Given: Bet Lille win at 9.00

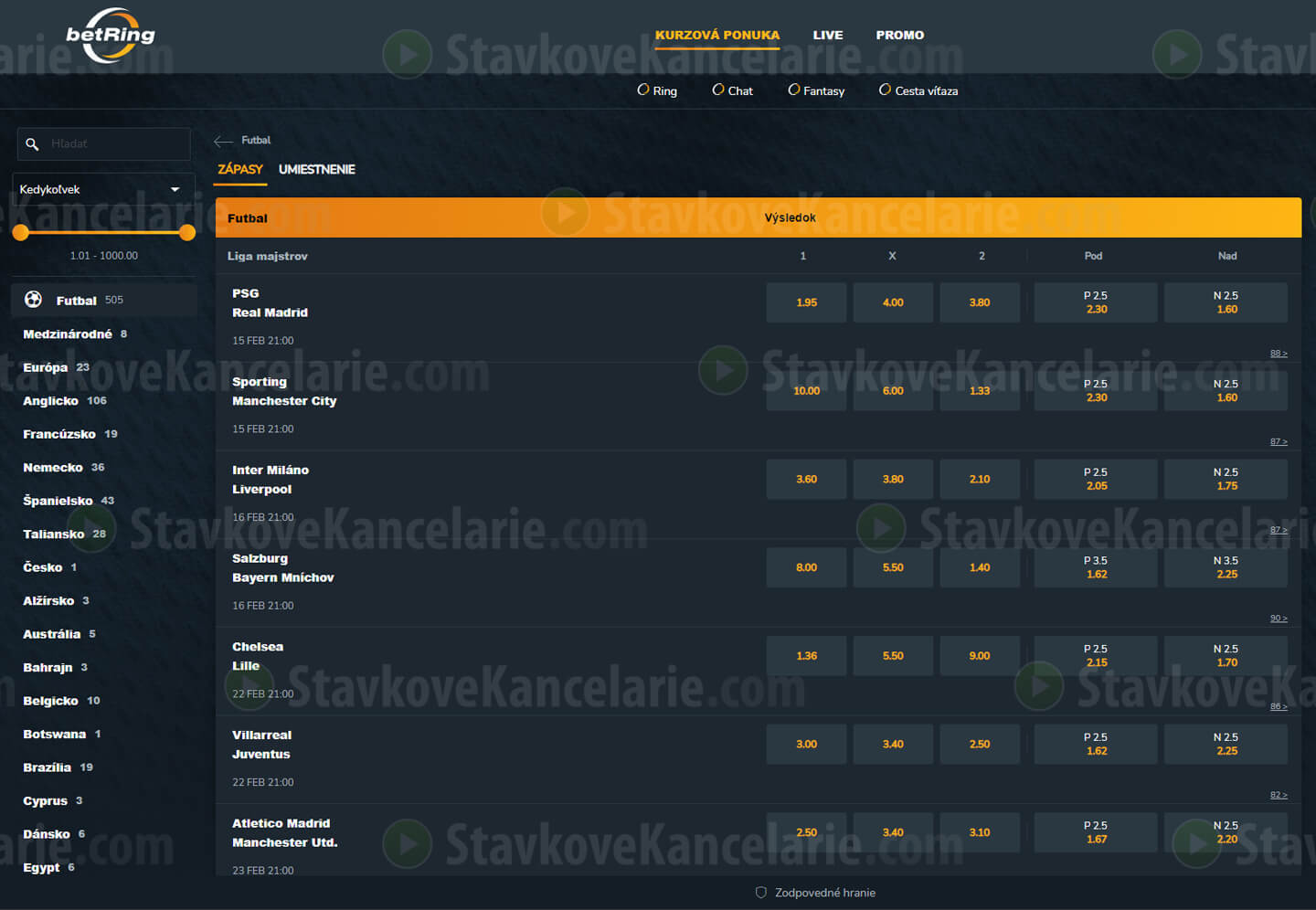Looking at the screenshot, I should [x=980, y=656].
